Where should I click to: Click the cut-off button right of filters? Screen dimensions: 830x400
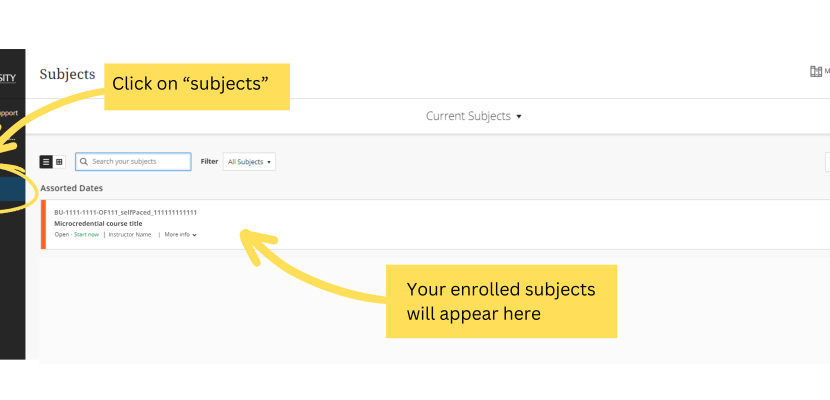point(827,161)
